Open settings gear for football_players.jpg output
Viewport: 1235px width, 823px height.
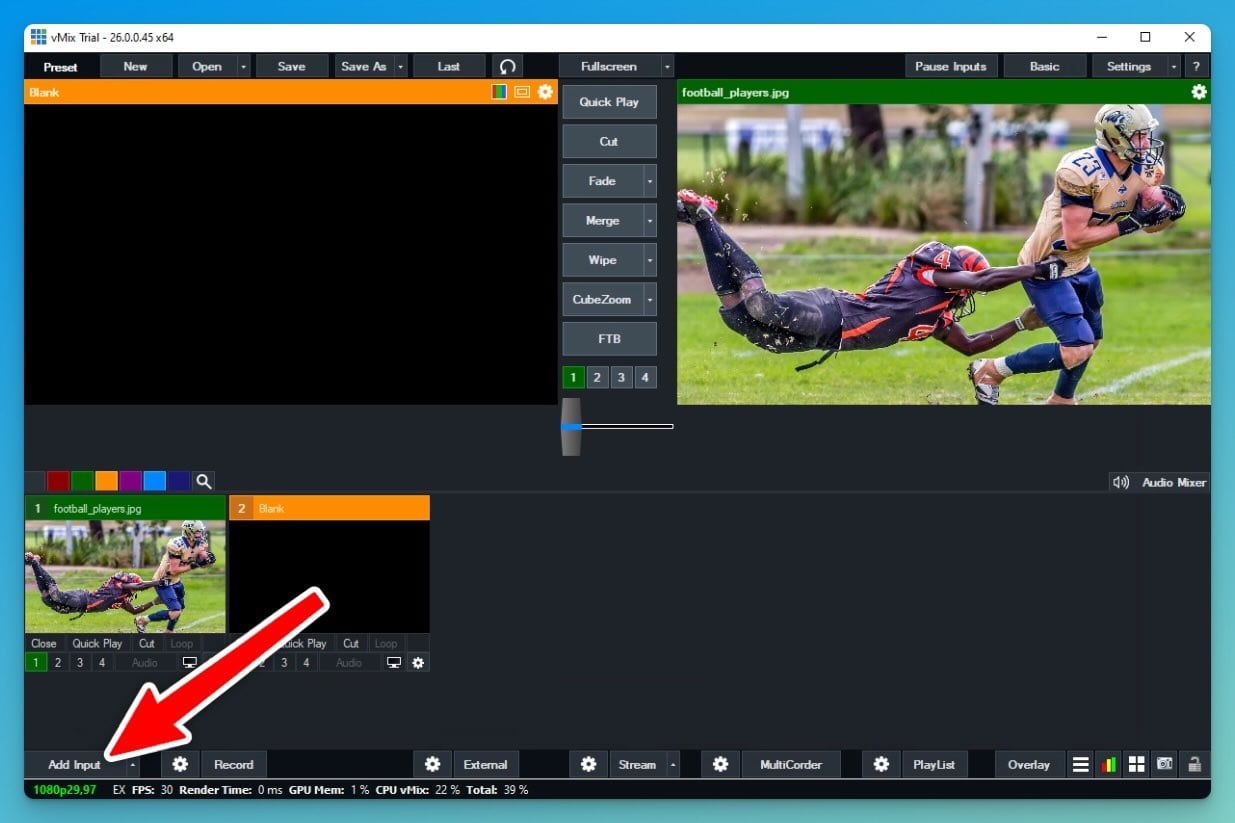1198,91
